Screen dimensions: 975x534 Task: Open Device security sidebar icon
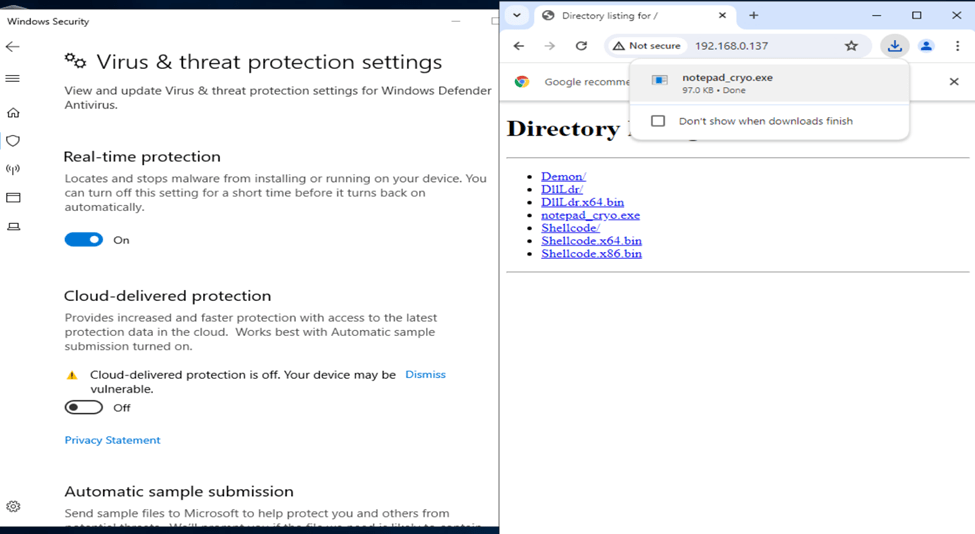(x=13, y=227)
